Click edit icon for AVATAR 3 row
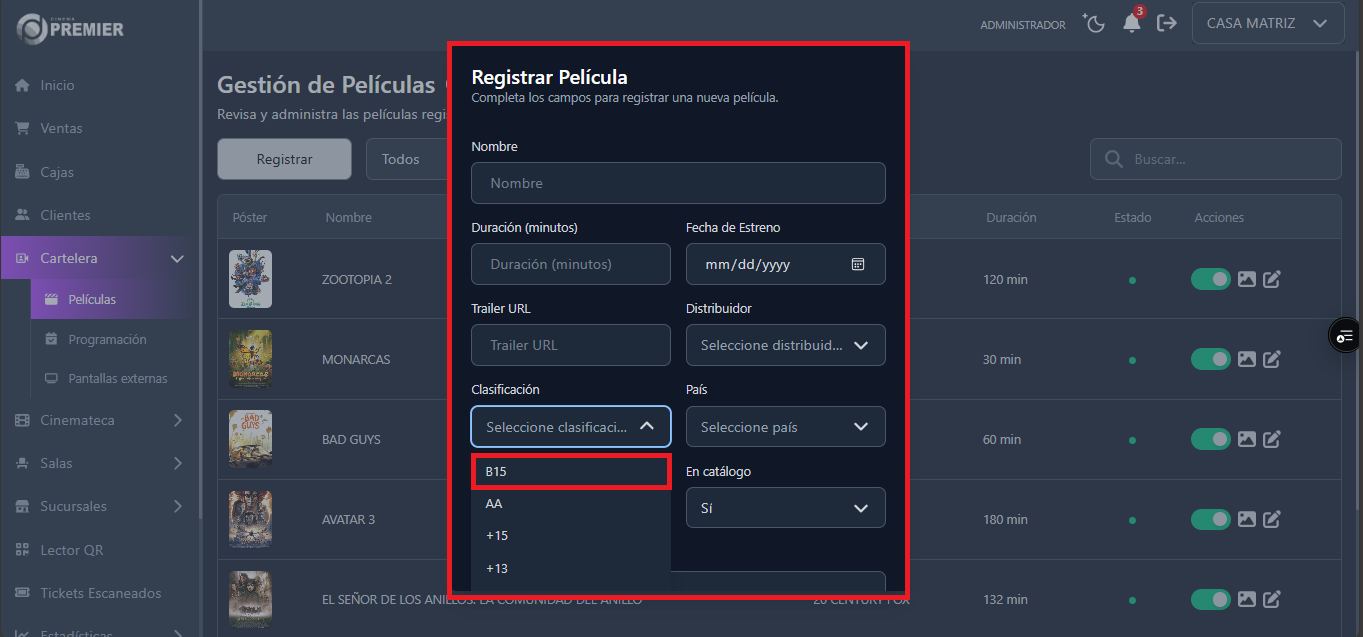The height and width of the screenshot is (637, 1363). click(x=1271, y=519)
